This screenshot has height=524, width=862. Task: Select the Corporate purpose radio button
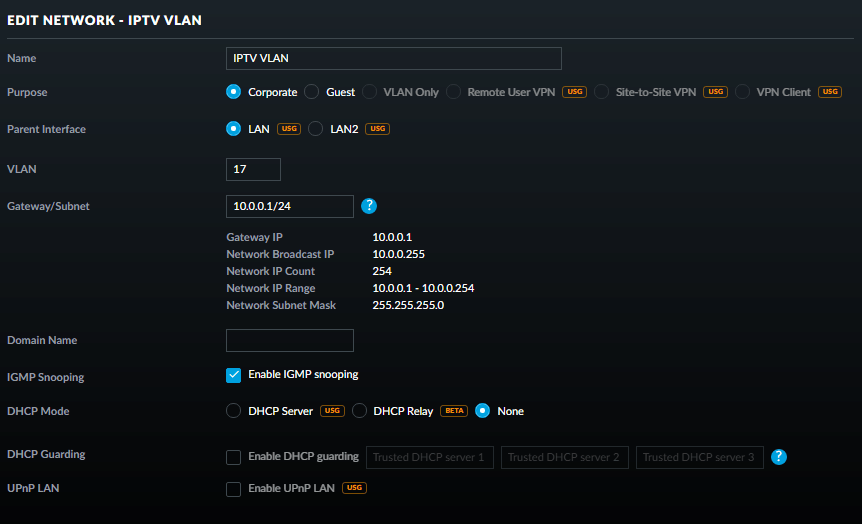[x=233, y=92]
